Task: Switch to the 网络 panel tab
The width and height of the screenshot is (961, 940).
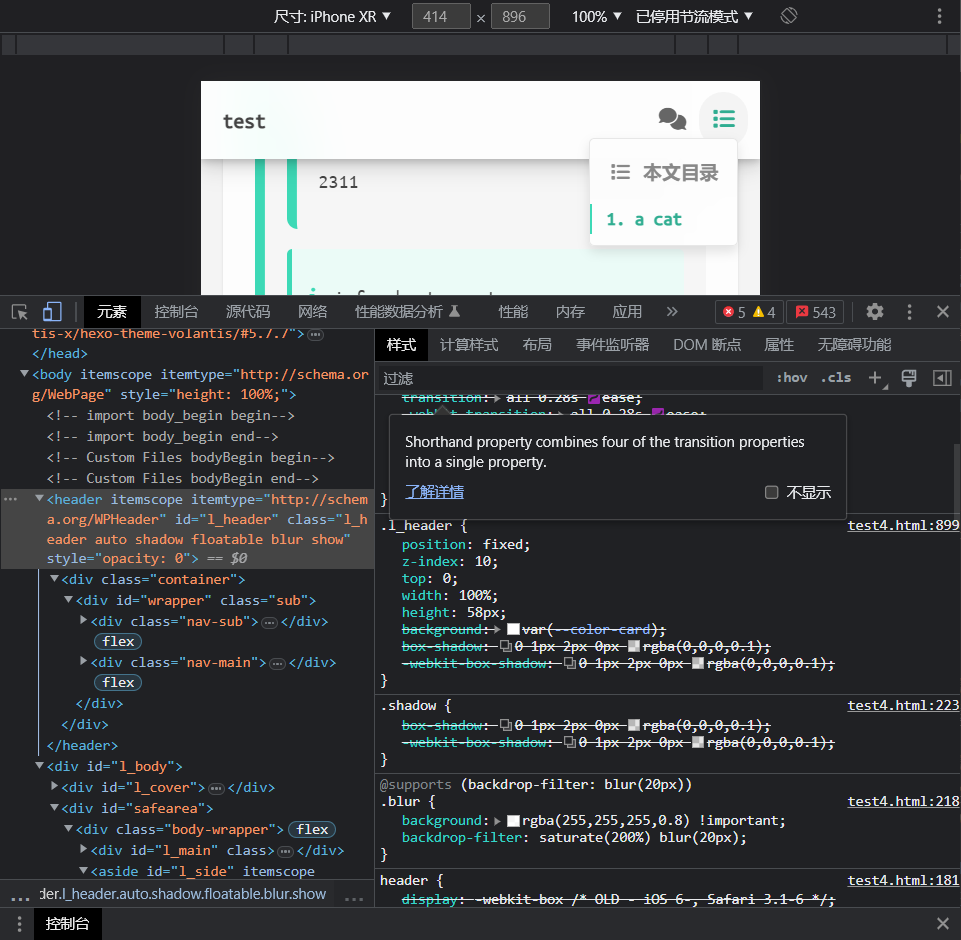Action: click(312, 312)
